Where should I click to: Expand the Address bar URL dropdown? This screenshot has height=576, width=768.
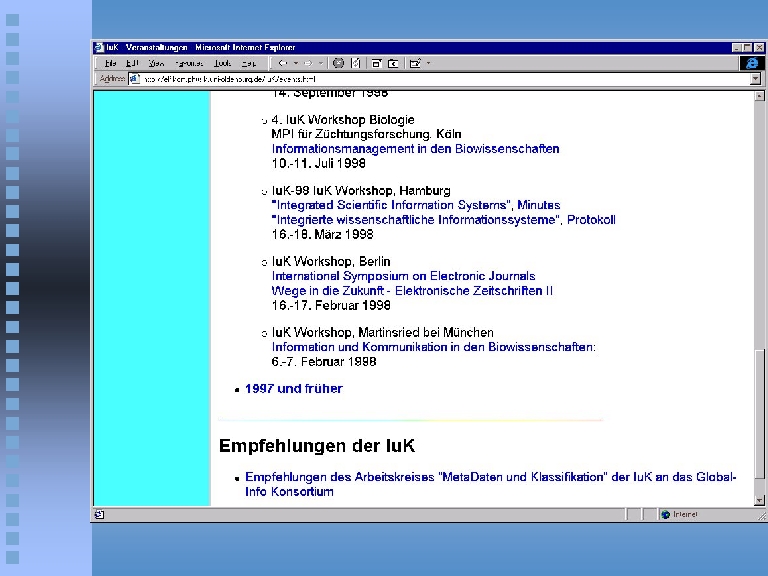(x=755, y=78)
